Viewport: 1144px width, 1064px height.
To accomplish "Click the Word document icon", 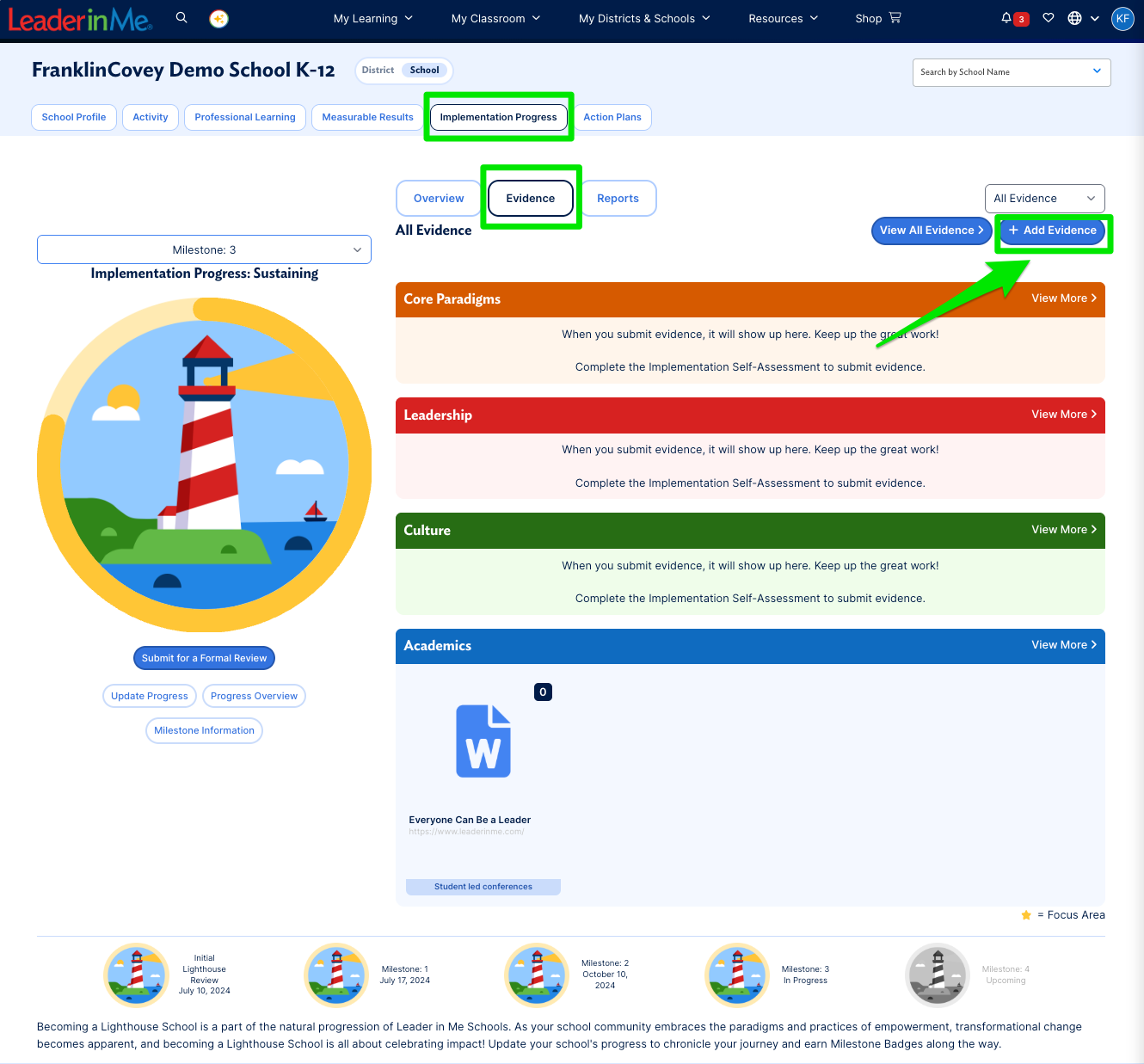I will click(x=483, y=741).
